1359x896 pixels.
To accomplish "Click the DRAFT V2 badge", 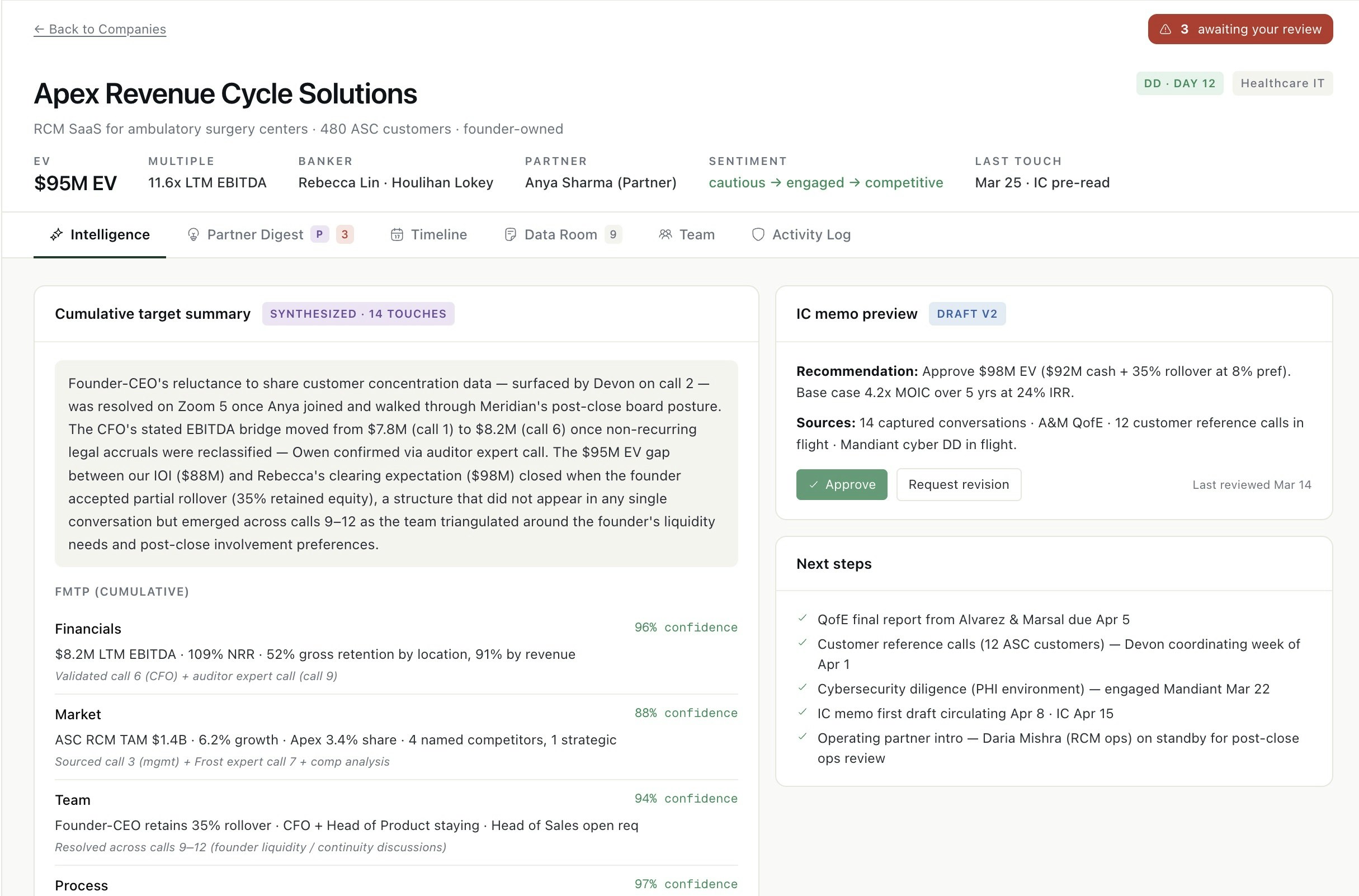I will 966,314.
